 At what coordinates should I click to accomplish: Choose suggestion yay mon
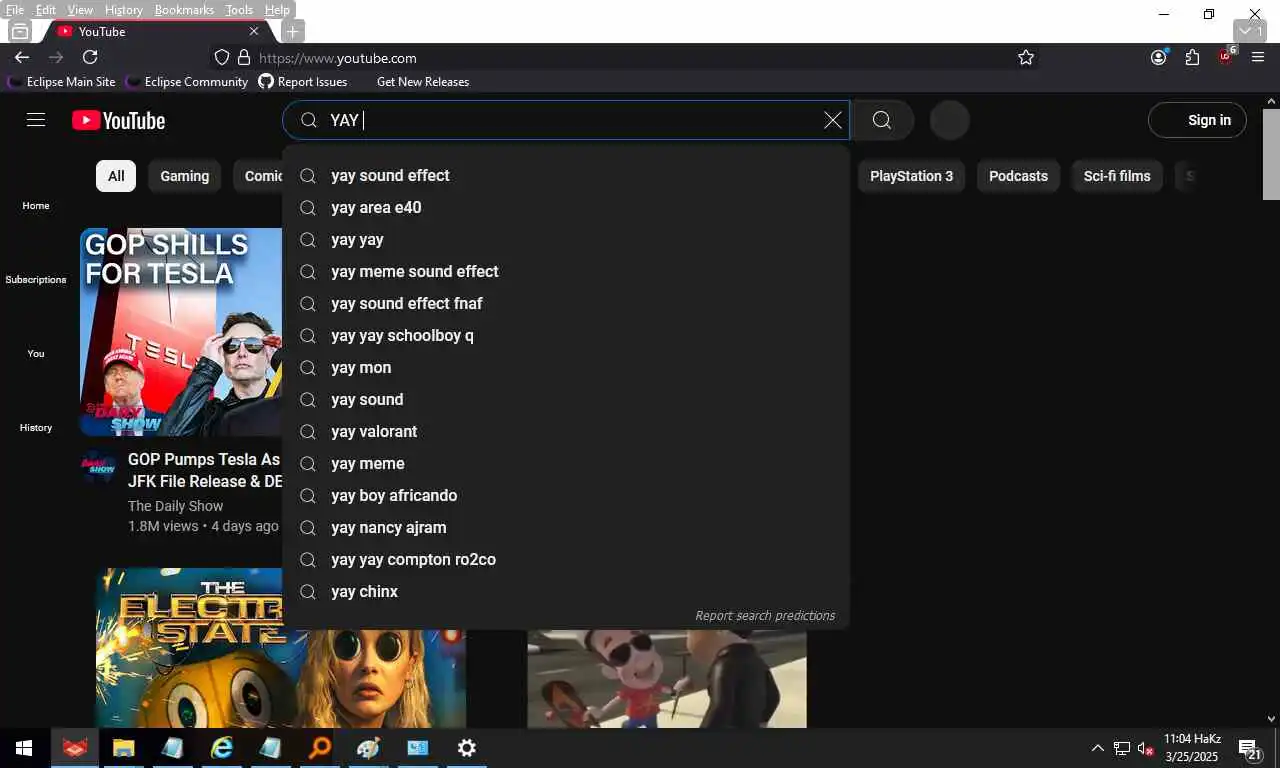[566, 367]
